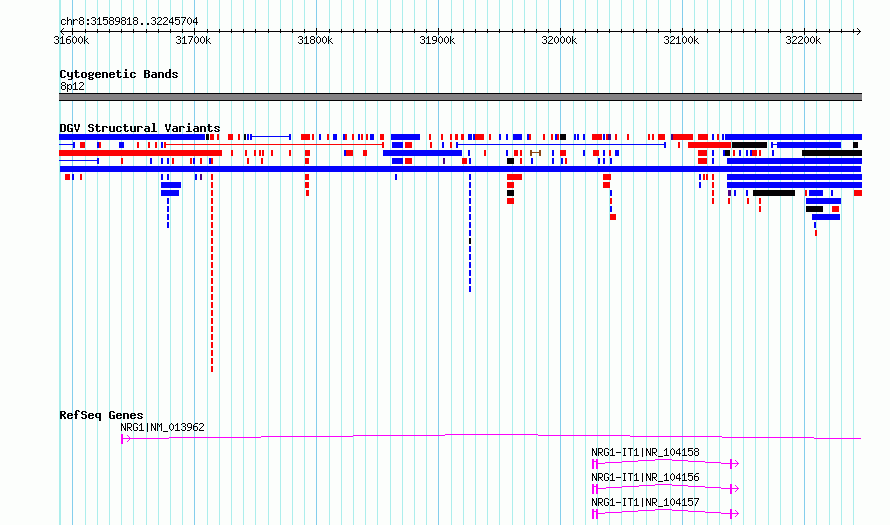Click the NRG1-IT1|NR_104156 label

pos(645,477)
